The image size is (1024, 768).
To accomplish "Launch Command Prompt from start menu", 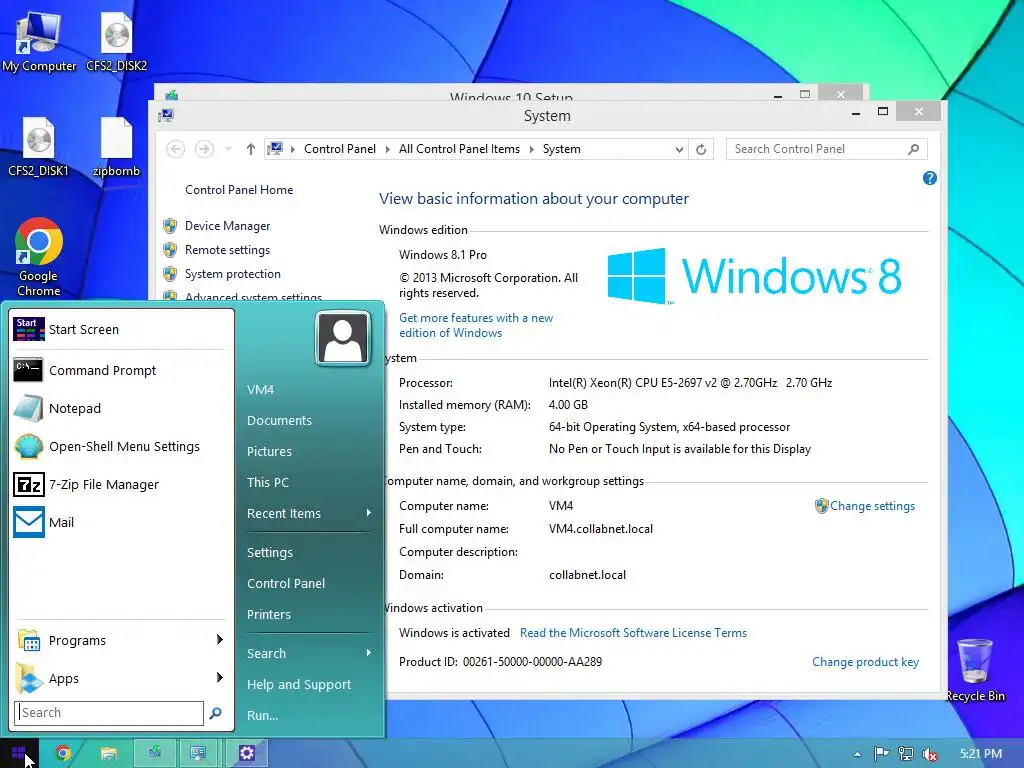I will (121, 370).
